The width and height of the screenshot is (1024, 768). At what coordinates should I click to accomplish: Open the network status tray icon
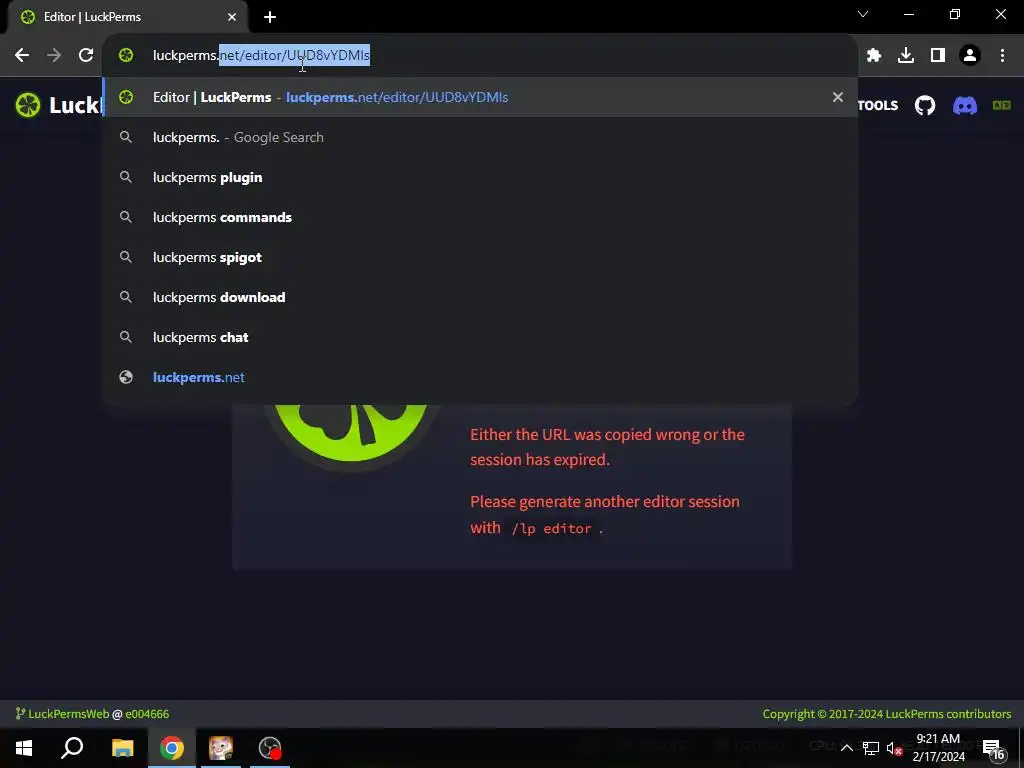(871, 748)
